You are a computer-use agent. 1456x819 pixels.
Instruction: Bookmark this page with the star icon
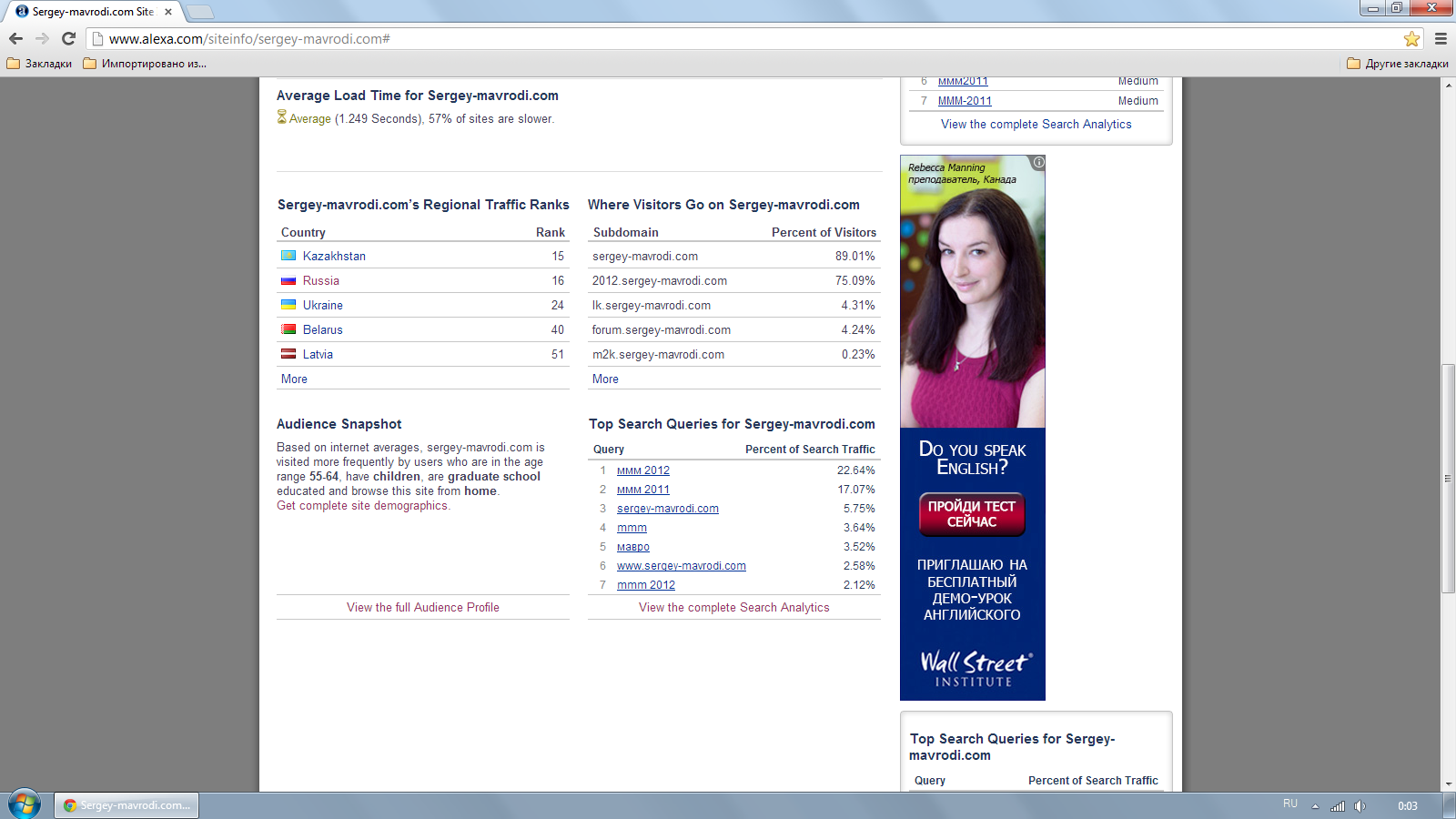pos(1411,38)
